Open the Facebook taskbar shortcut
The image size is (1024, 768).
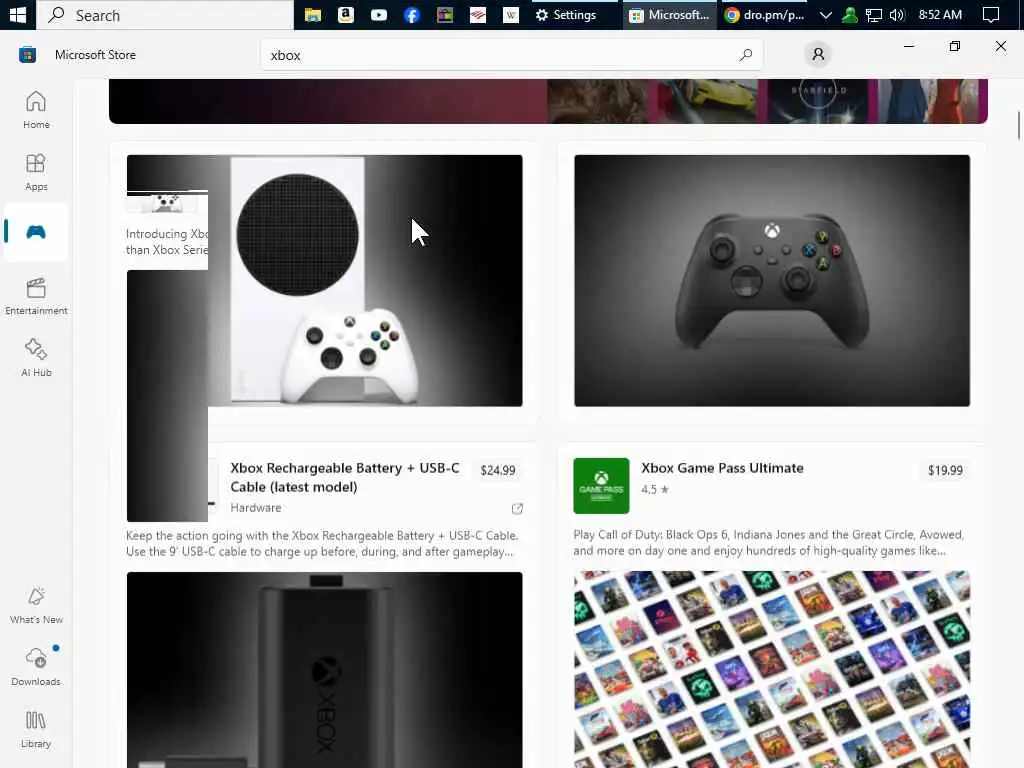click(411, 14)
